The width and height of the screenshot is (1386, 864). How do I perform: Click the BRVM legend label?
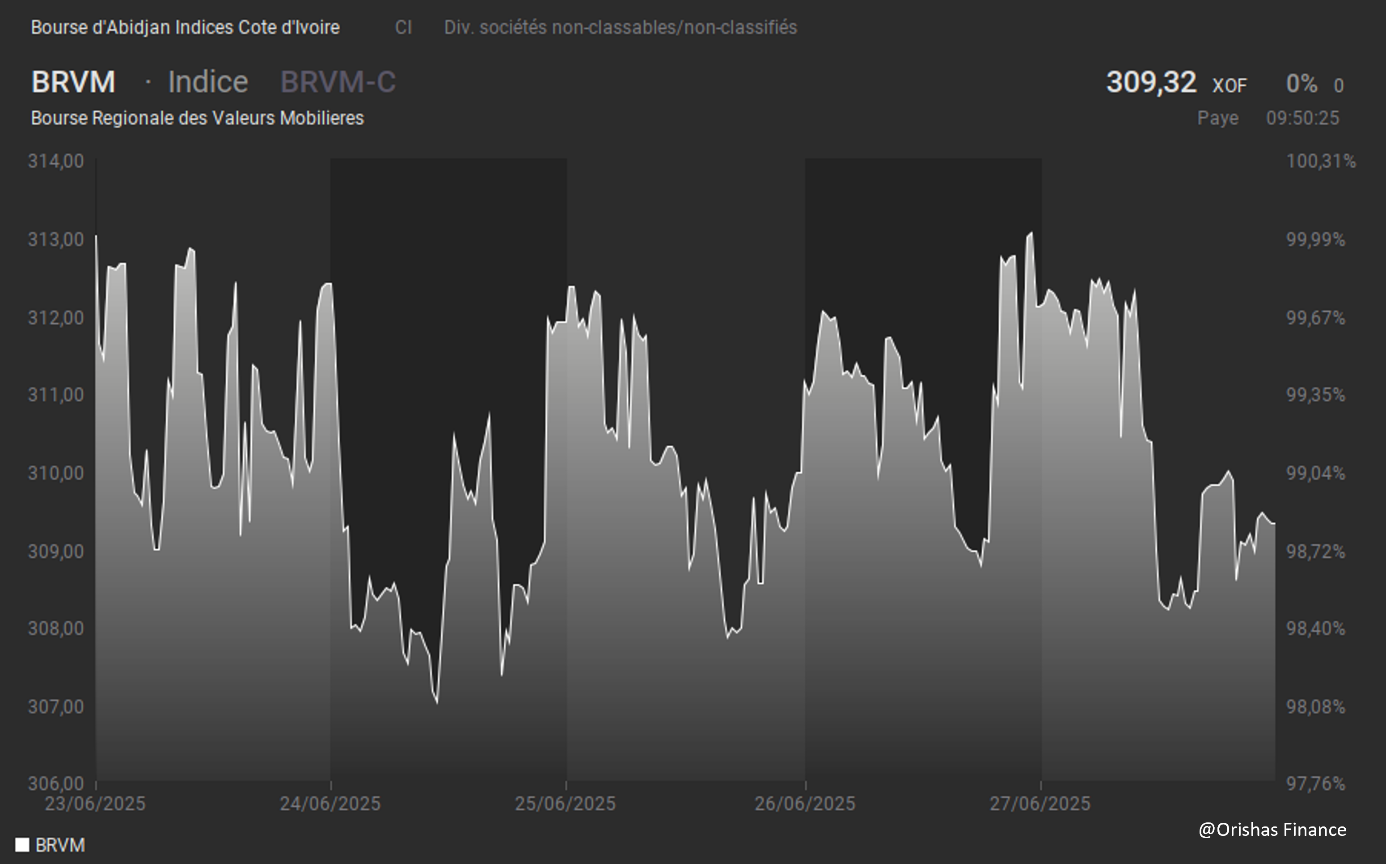point(60,845)
